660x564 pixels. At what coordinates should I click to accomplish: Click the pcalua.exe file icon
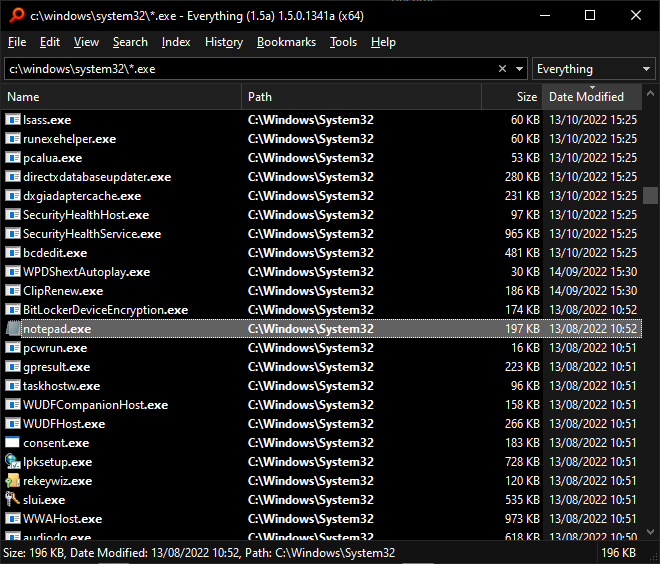[x=13, y=158]
